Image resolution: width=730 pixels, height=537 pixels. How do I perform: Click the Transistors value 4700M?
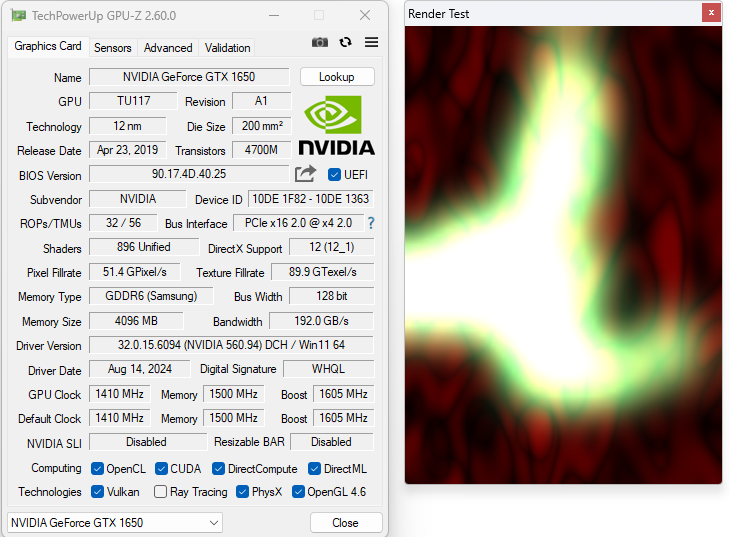tap(262, 150)
